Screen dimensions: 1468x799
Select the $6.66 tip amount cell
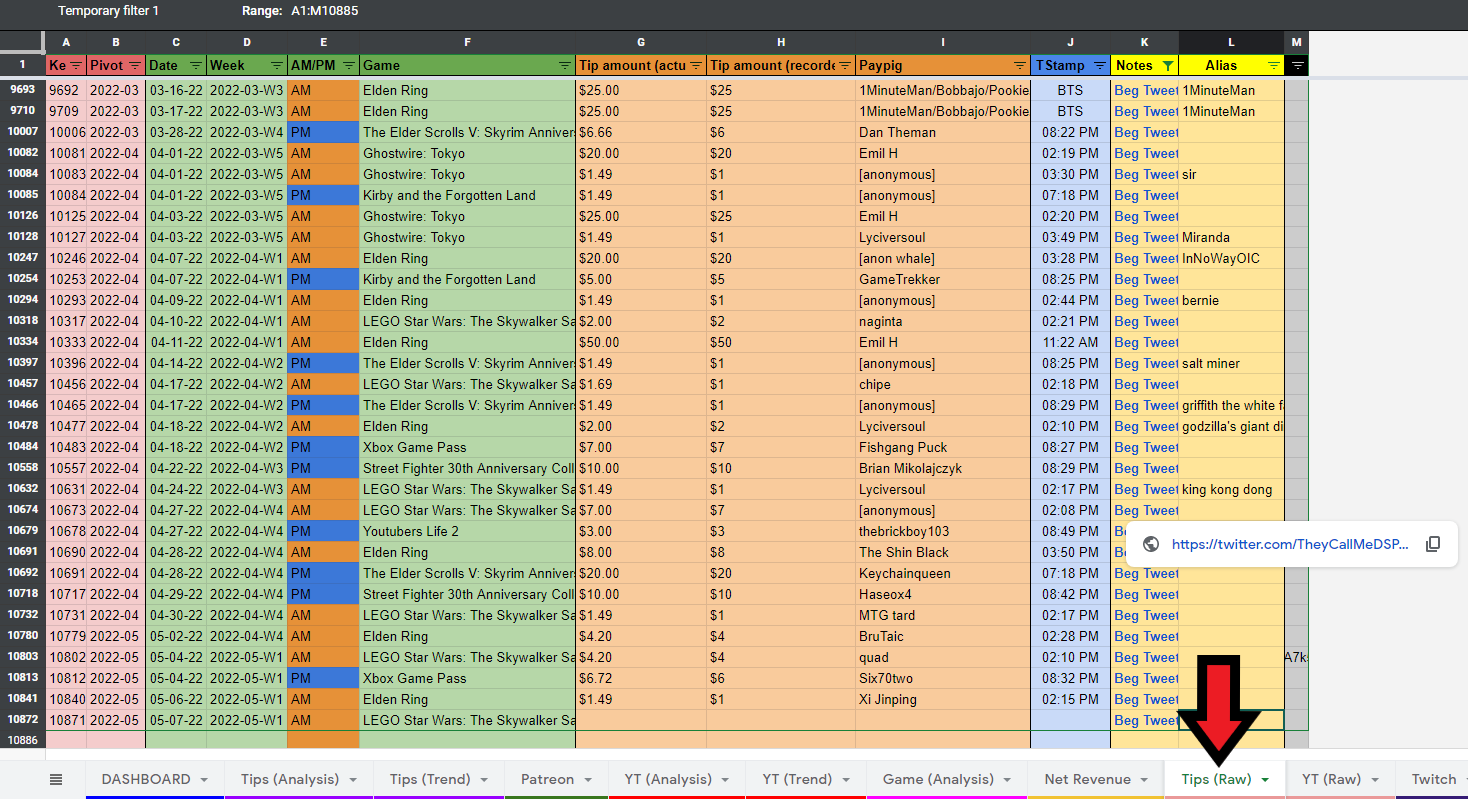click(641, 132)
